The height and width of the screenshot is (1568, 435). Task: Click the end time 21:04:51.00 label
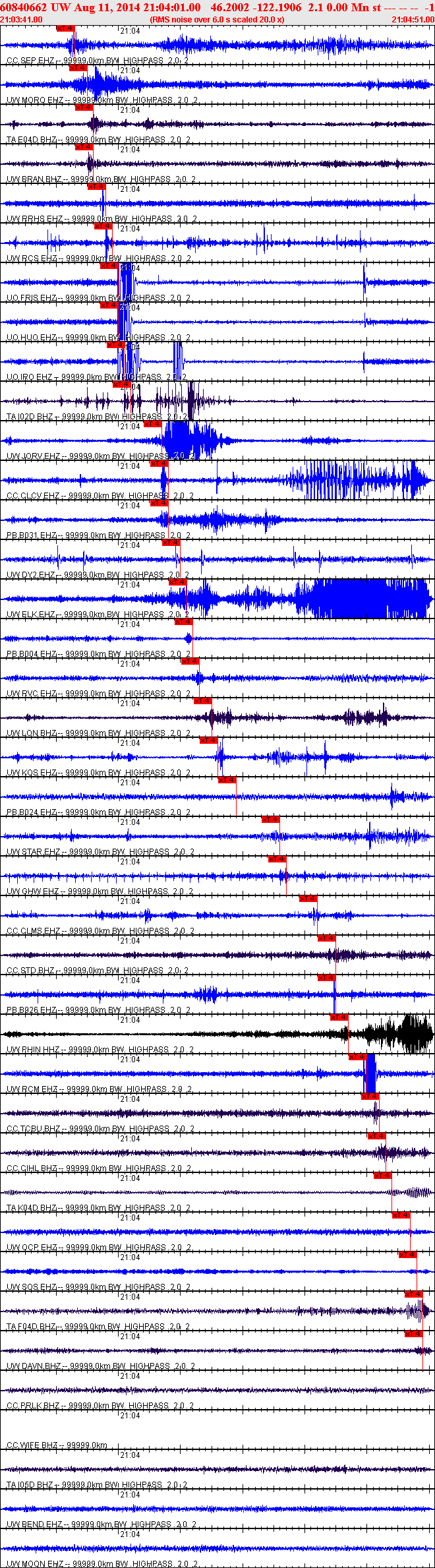pos(413,20)
